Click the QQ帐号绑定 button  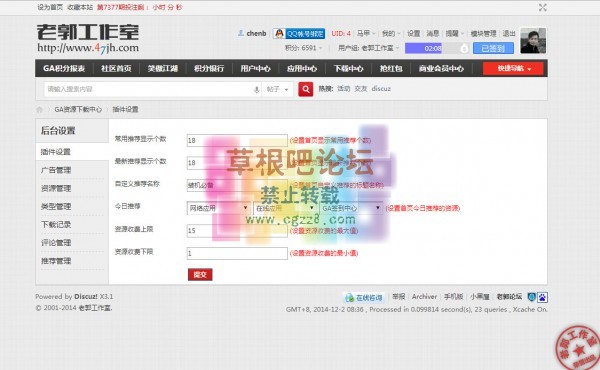click(x=299, y=34)
